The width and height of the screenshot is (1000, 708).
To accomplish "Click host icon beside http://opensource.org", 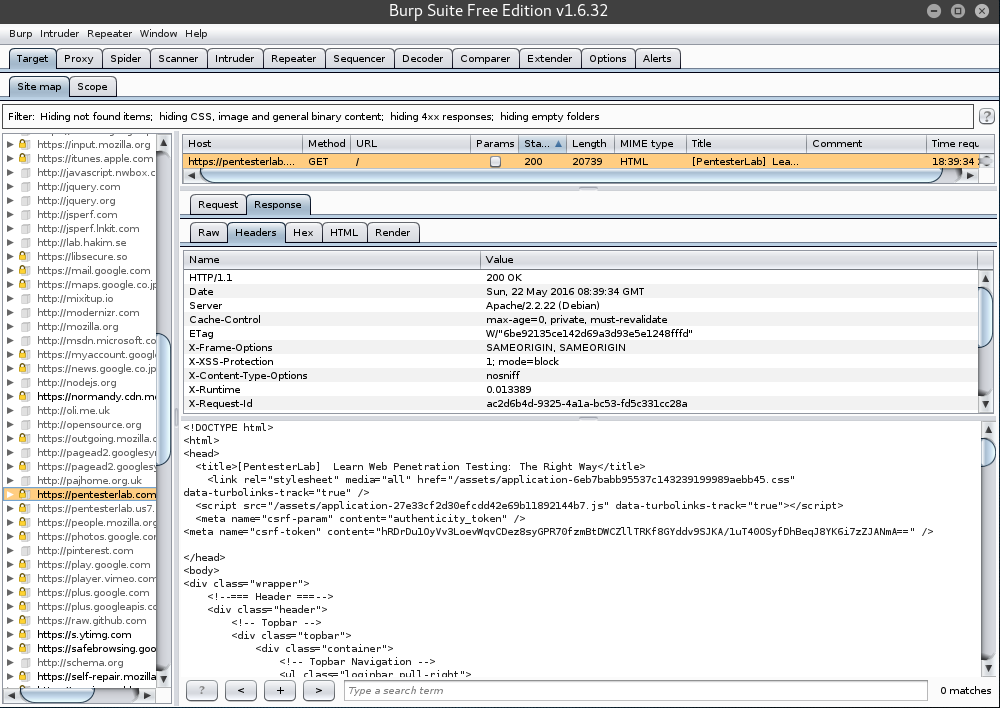I will [x=24, y=425].
